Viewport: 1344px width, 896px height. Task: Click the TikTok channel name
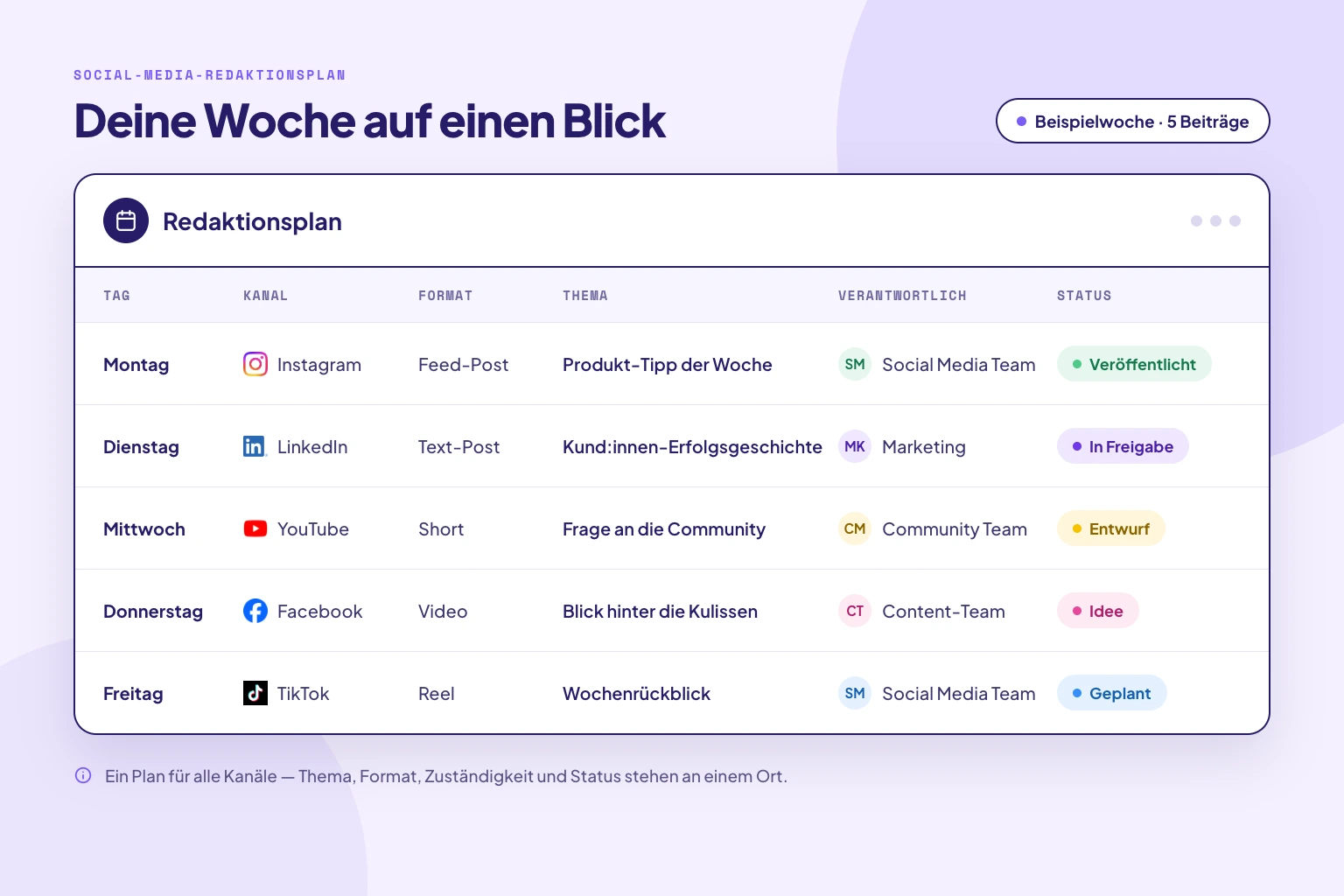tap(303, 694)
